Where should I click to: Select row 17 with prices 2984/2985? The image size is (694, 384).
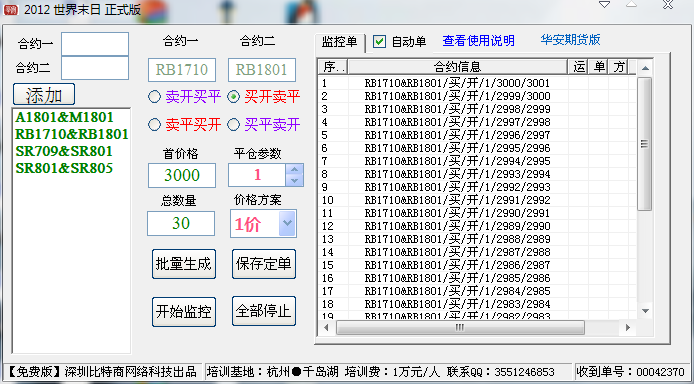477,291
